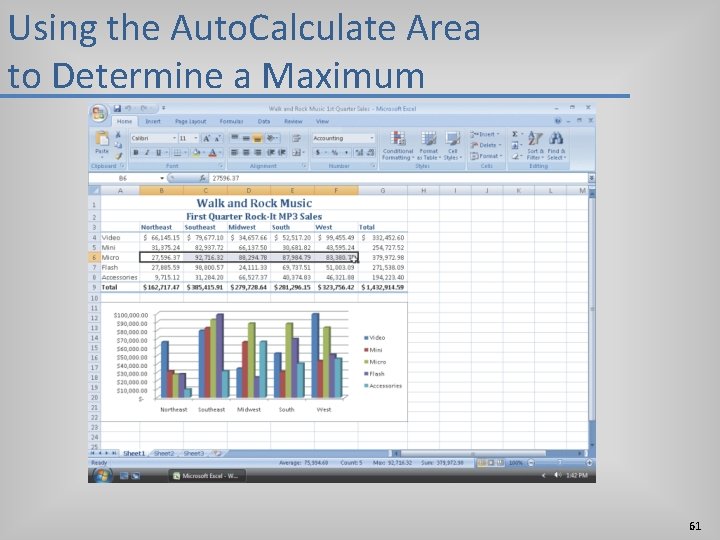
Task: Open the Accounting number format dropdown
Action: (x=371, y=138)
